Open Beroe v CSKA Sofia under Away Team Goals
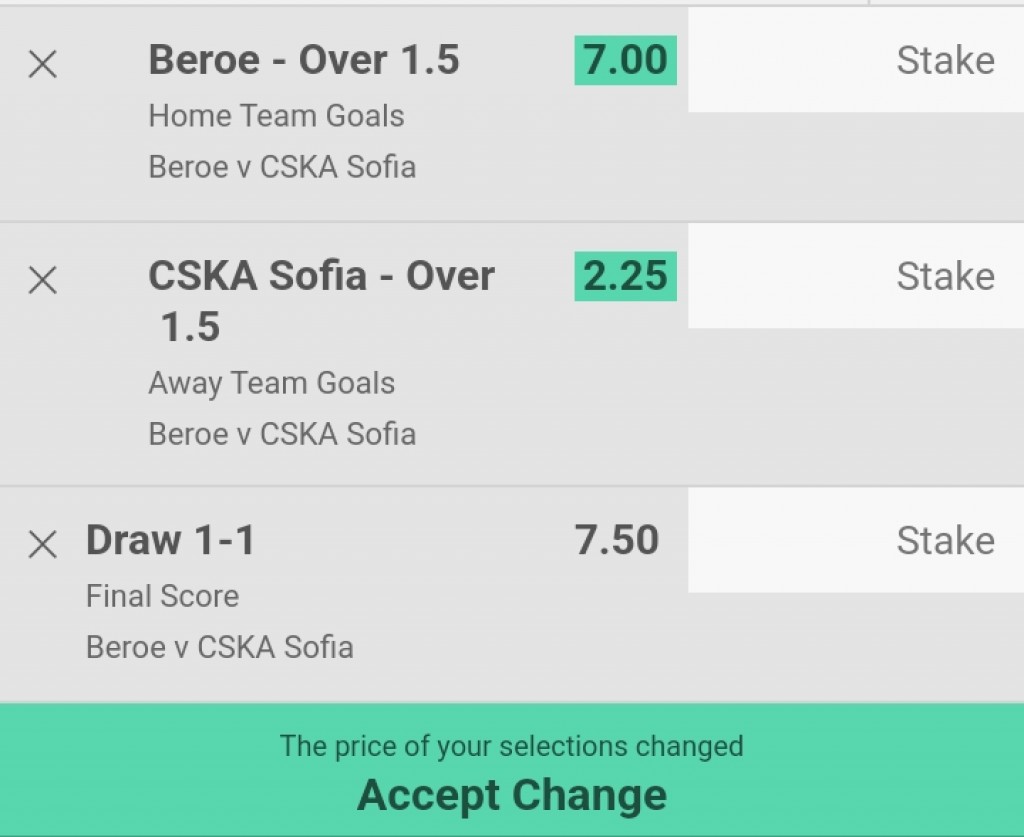Viewport: 1024px width, 837px height. click(282, 434)
